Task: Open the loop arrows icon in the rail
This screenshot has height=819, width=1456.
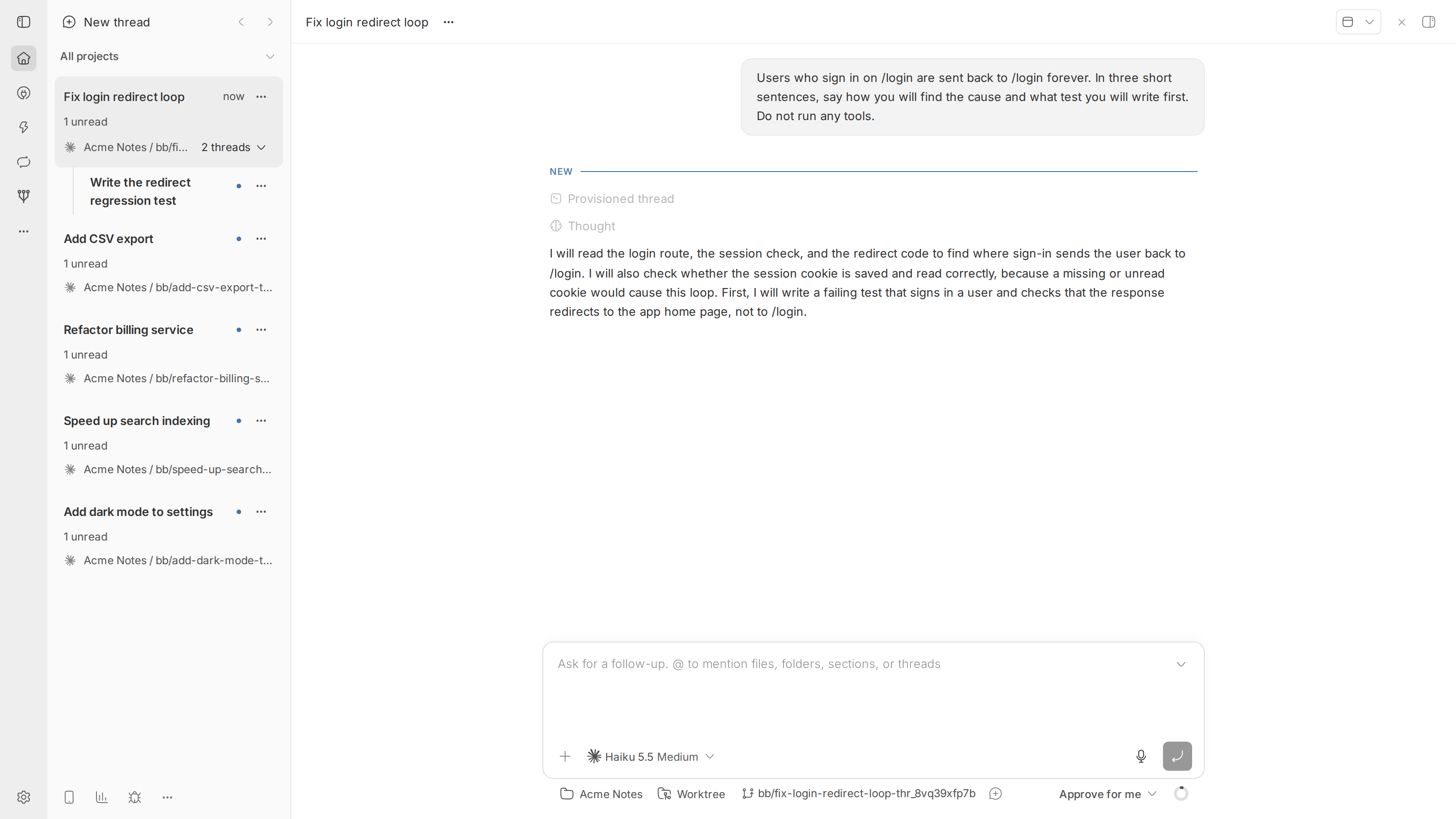Action: [23, 162]
